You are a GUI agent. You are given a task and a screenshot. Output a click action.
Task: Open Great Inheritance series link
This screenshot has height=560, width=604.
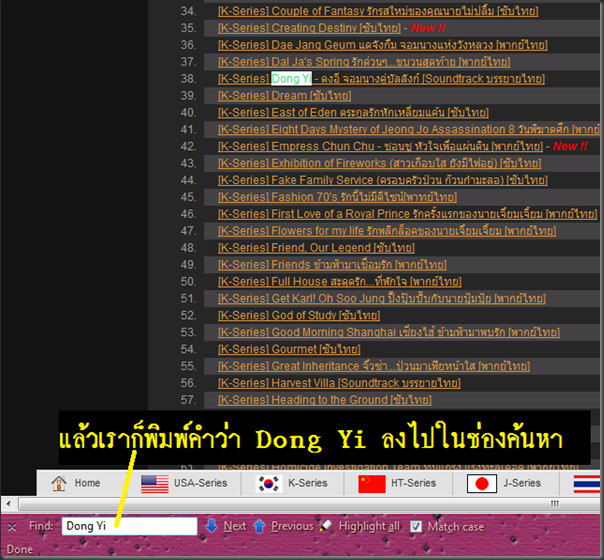(374, 367)
